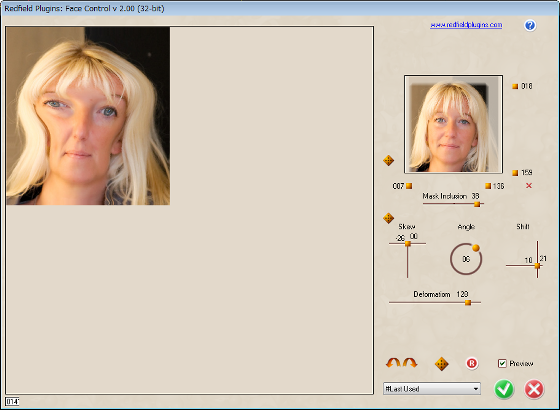This screenshot has width=560, height=410.
Task: Click the face reference thumbnail
Action: (453, 124)
